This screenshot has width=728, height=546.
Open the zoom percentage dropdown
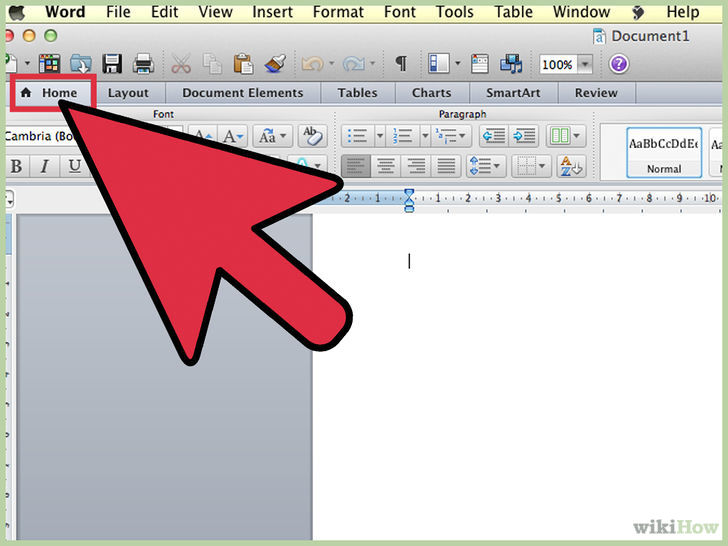click(x=585, y=64)
